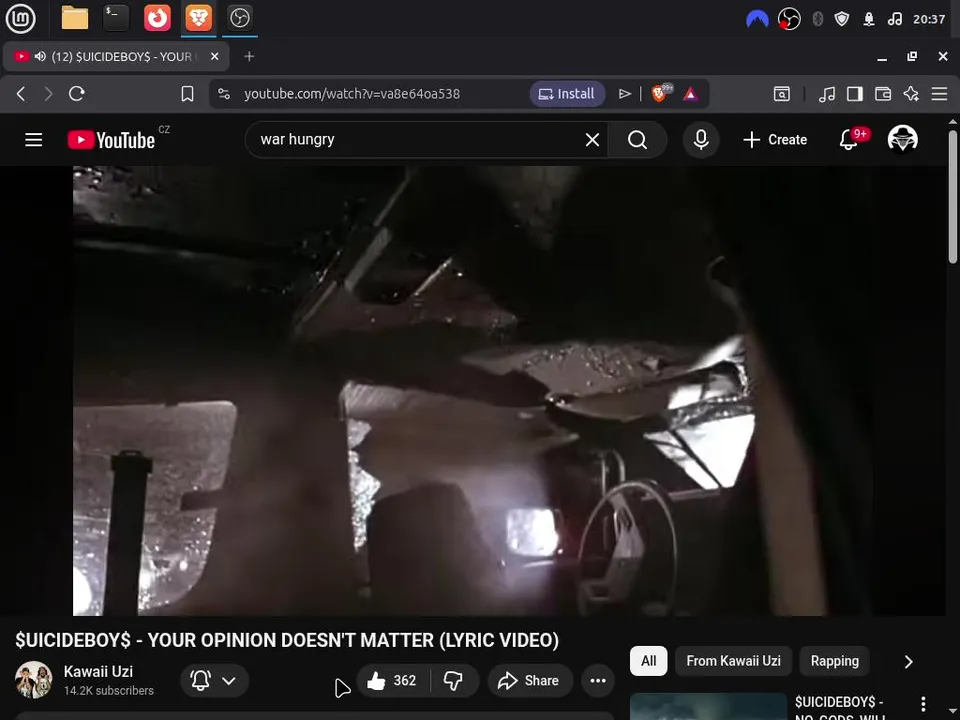Image resolution: width=960 pixels, height=720 pixels.
Task: Open the terminal from the panel
Action: (x=116, y=18)
